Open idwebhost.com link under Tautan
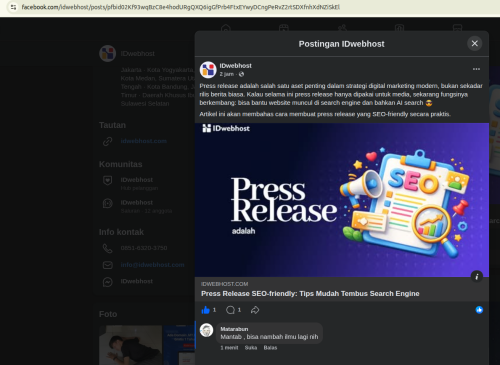This screenshot has width=500, height=365. [x=143, y=141]
